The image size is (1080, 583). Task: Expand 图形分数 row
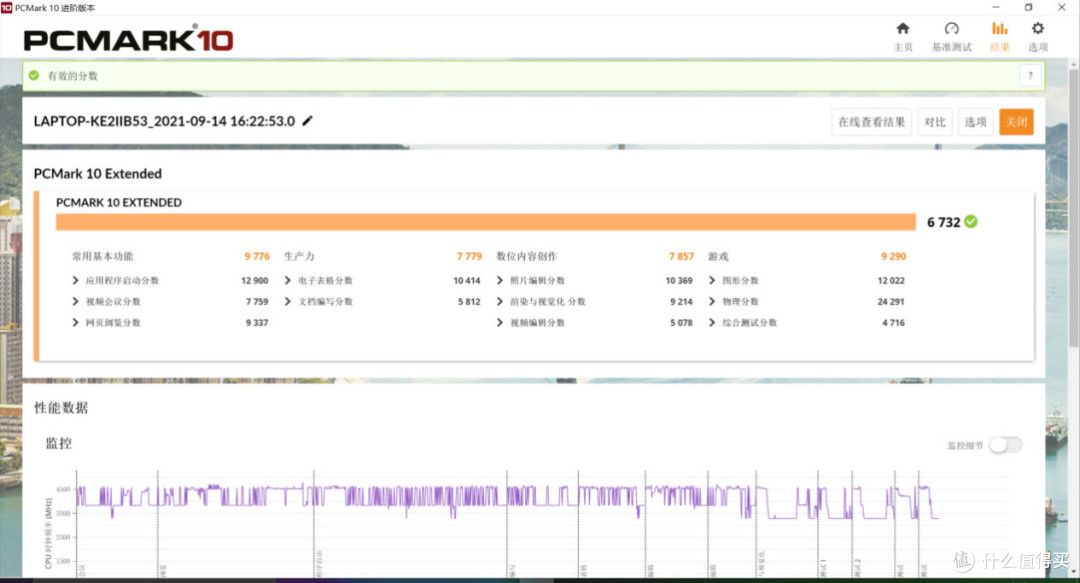tap(712, 280)
